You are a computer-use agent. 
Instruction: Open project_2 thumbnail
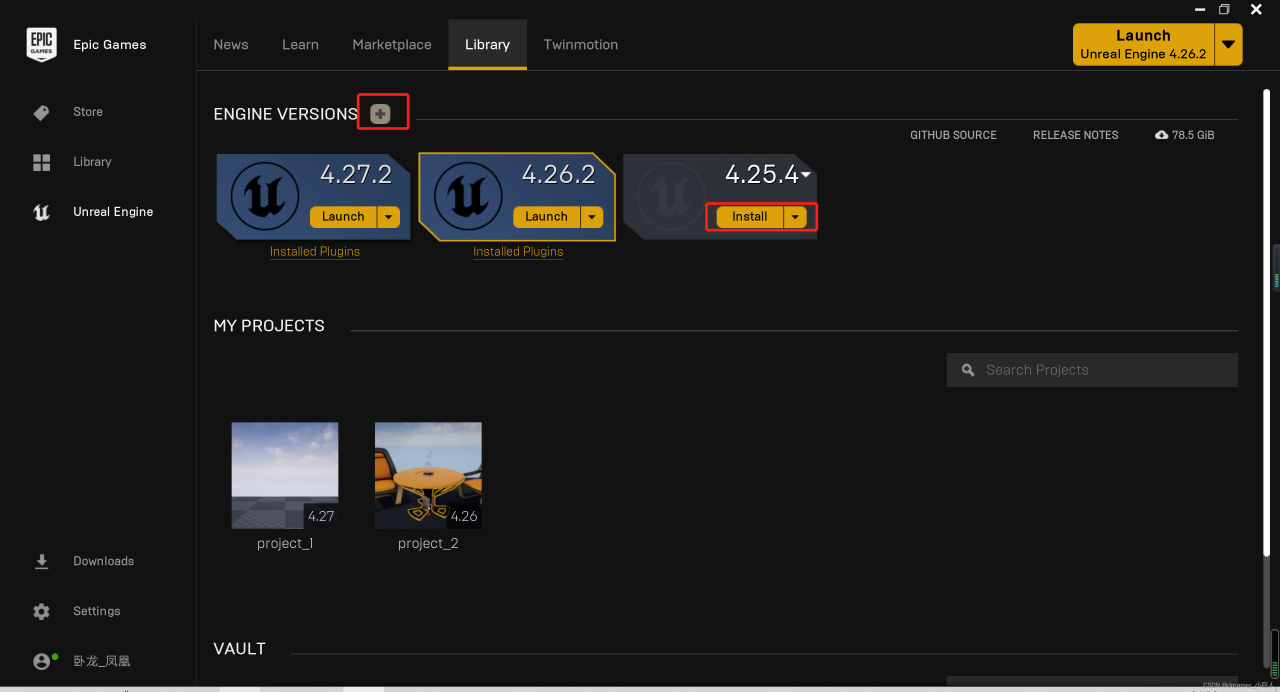point(428,475)
